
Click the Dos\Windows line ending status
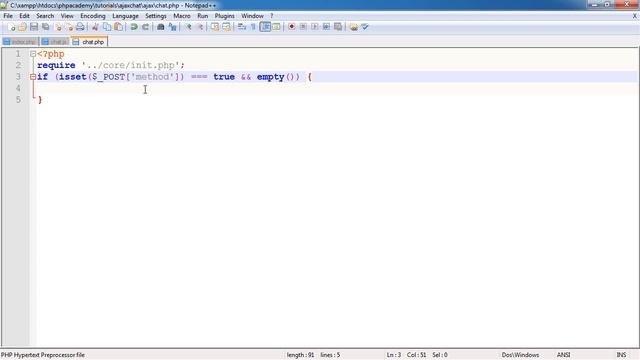point(520,355)
